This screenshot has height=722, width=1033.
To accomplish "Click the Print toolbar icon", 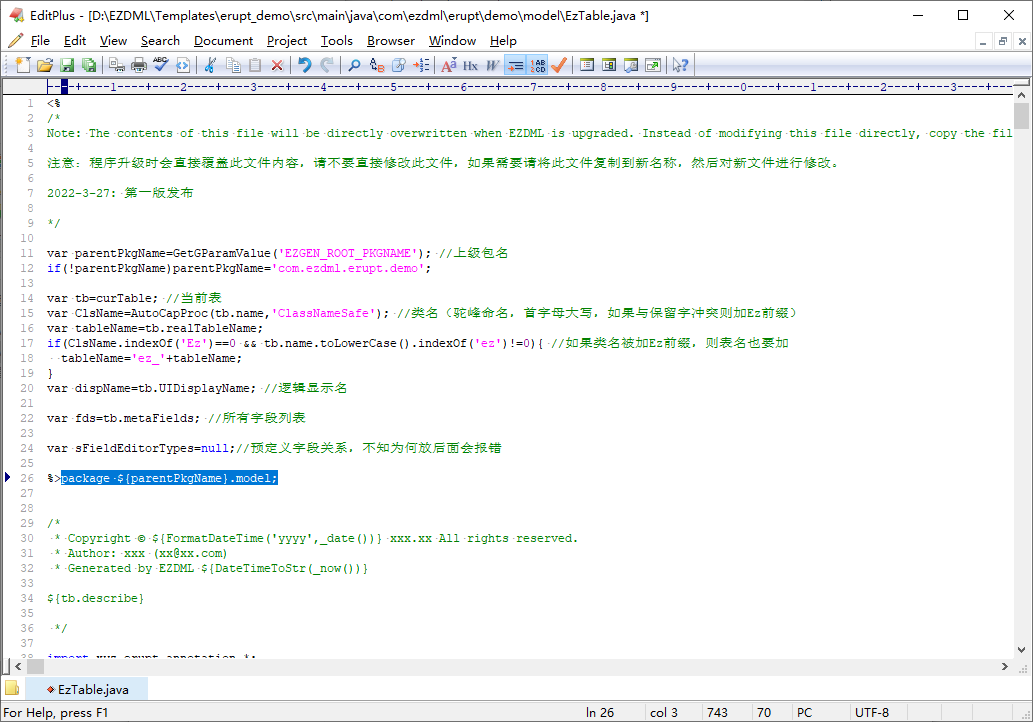I will [x=139, y=65].
